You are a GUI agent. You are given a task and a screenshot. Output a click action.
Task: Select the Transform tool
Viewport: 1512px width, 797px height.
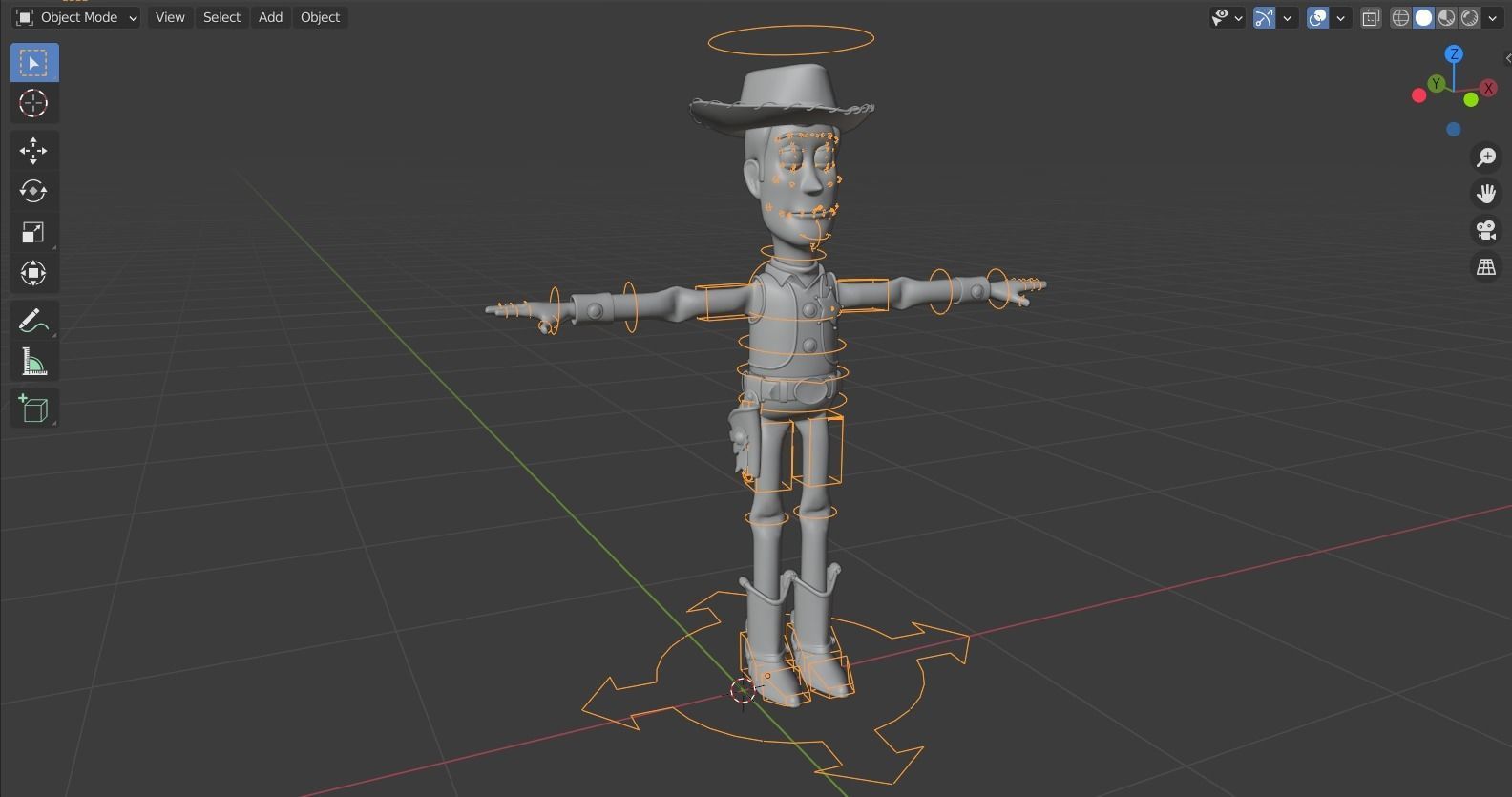(x=34, y=274)
